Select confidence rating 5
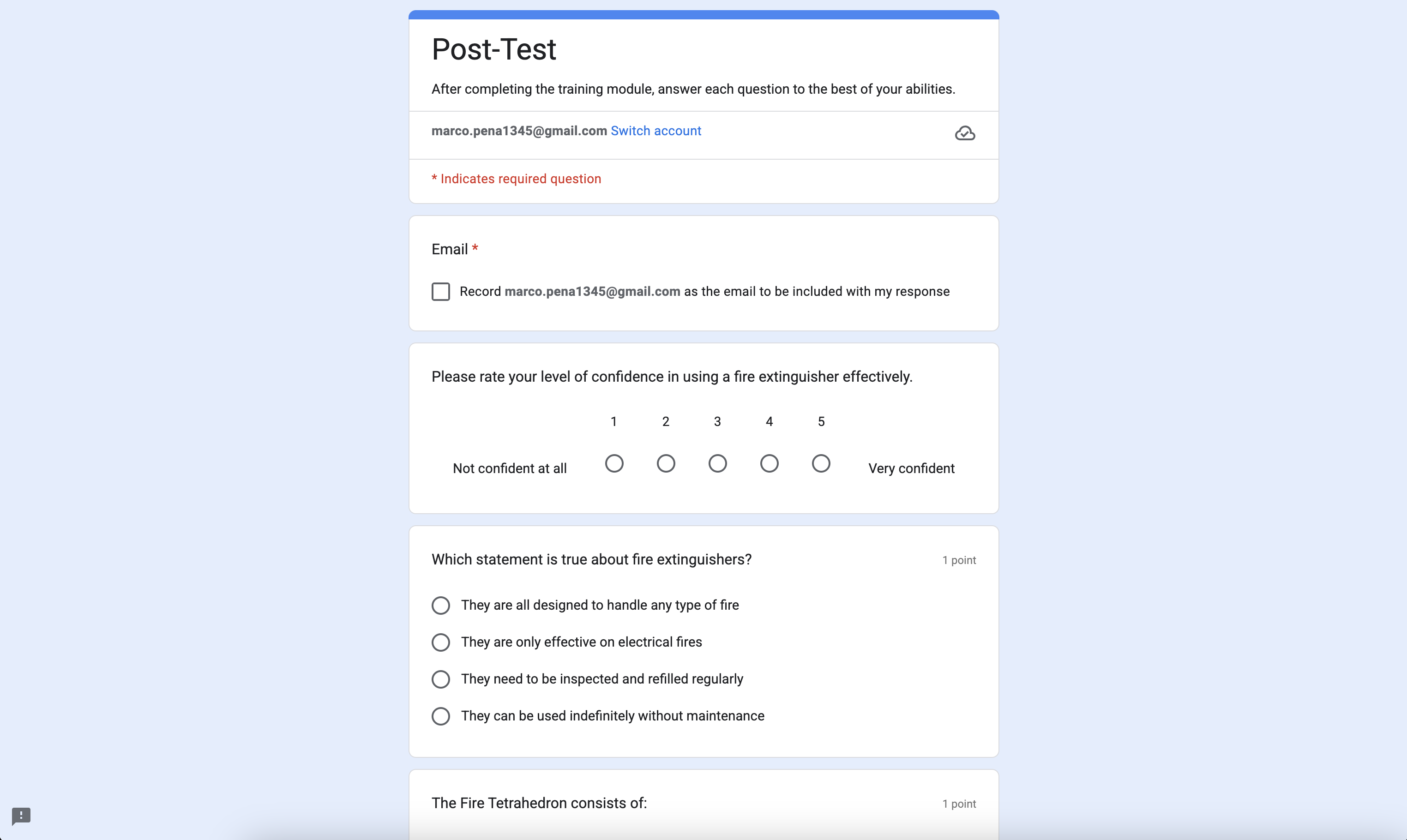 (x=821, y=463)
